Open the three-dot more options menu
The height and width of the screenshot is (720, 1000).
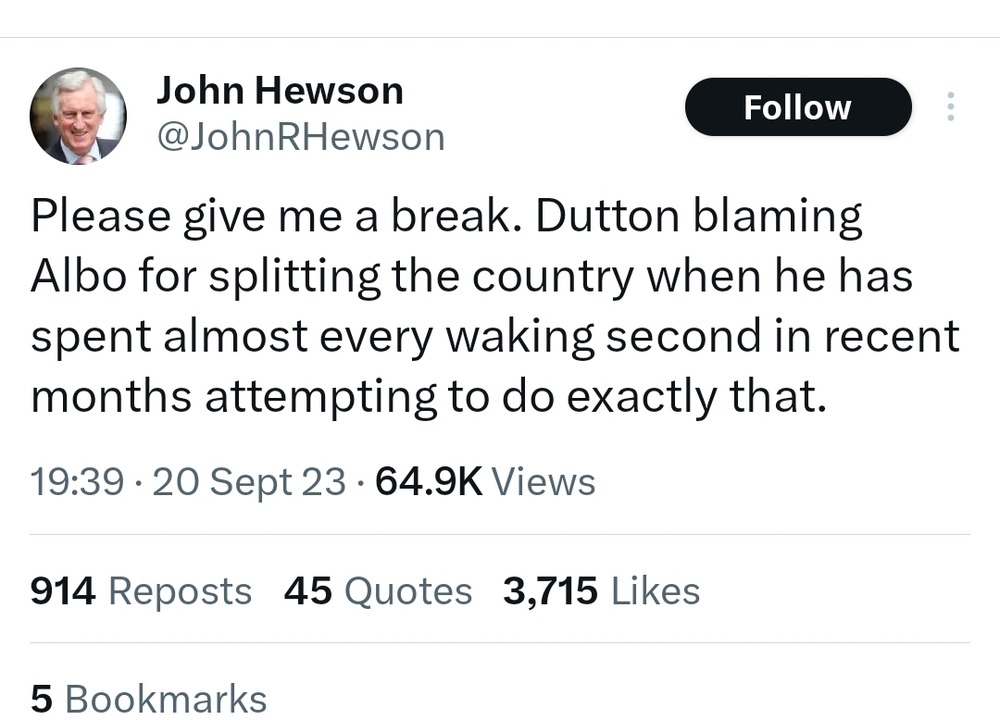coord(950,107)
